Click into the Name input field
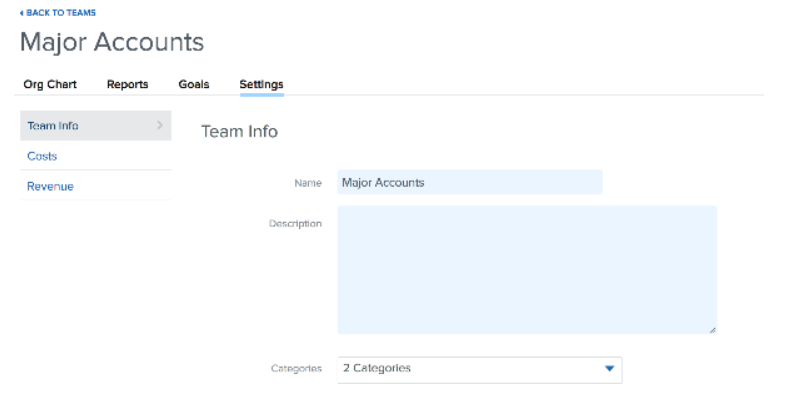 pyautogui.click(x=470, y=182)
